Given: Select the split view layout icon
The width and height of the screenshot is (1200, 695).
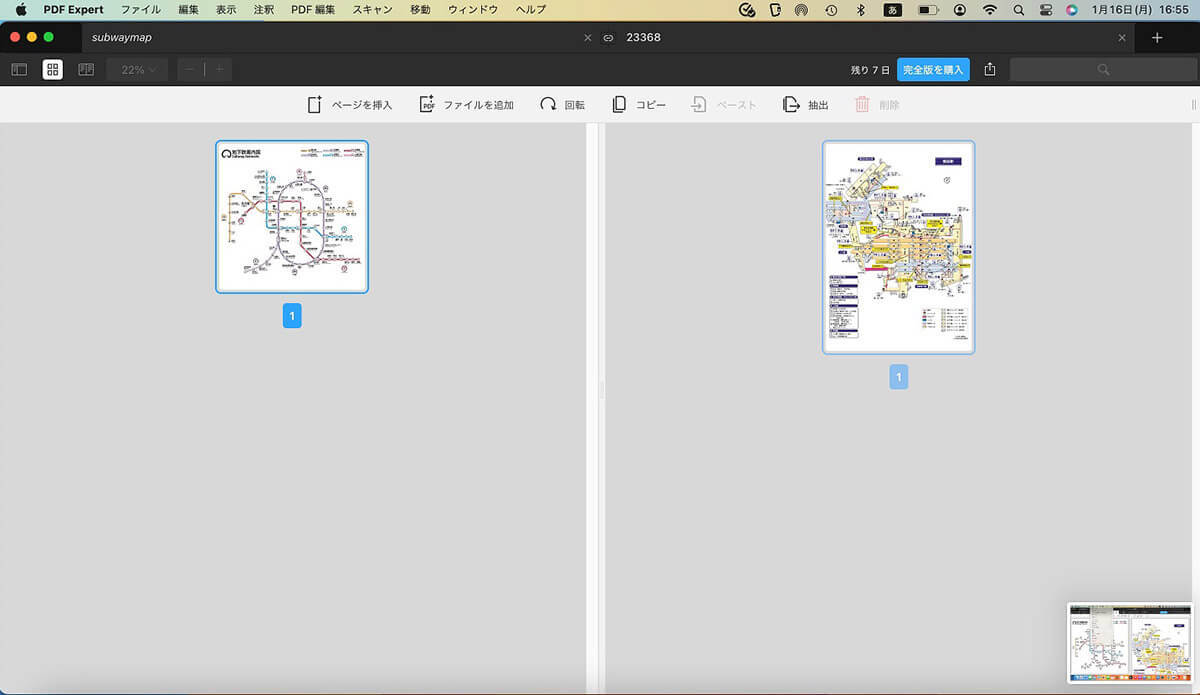Looking at the screenshot, I should (x=86, y=70).
